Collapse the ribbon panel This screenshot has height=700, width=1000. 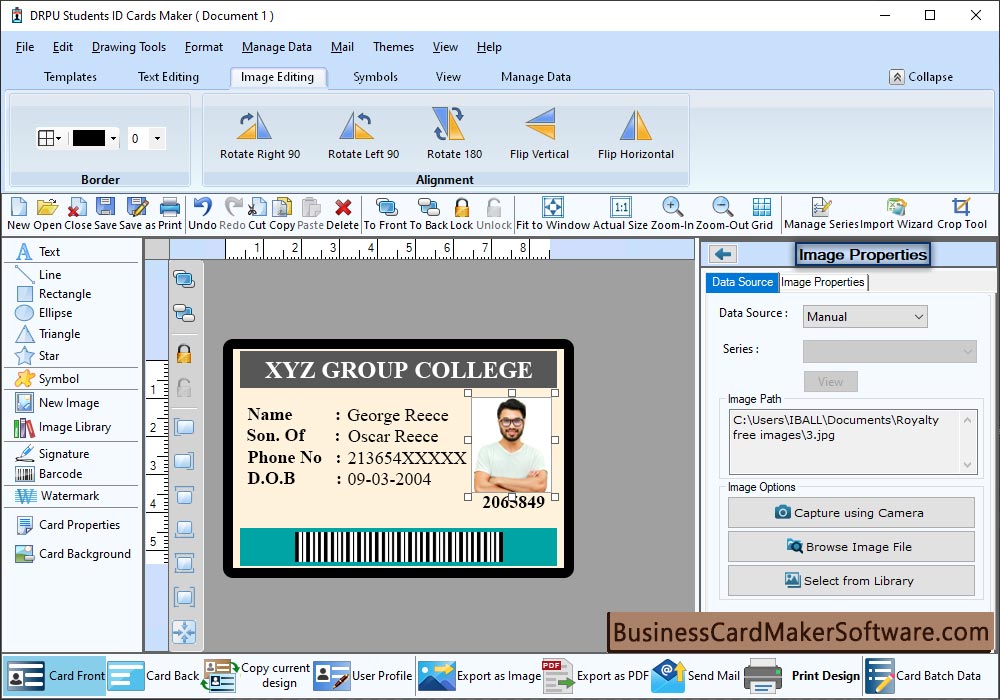[921, 77]
